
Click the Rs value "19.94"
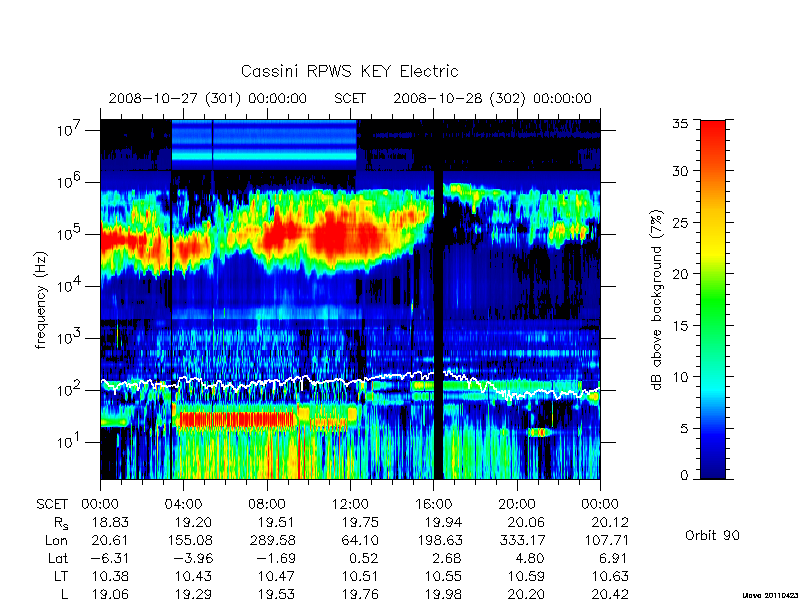(x=442, y=522)
